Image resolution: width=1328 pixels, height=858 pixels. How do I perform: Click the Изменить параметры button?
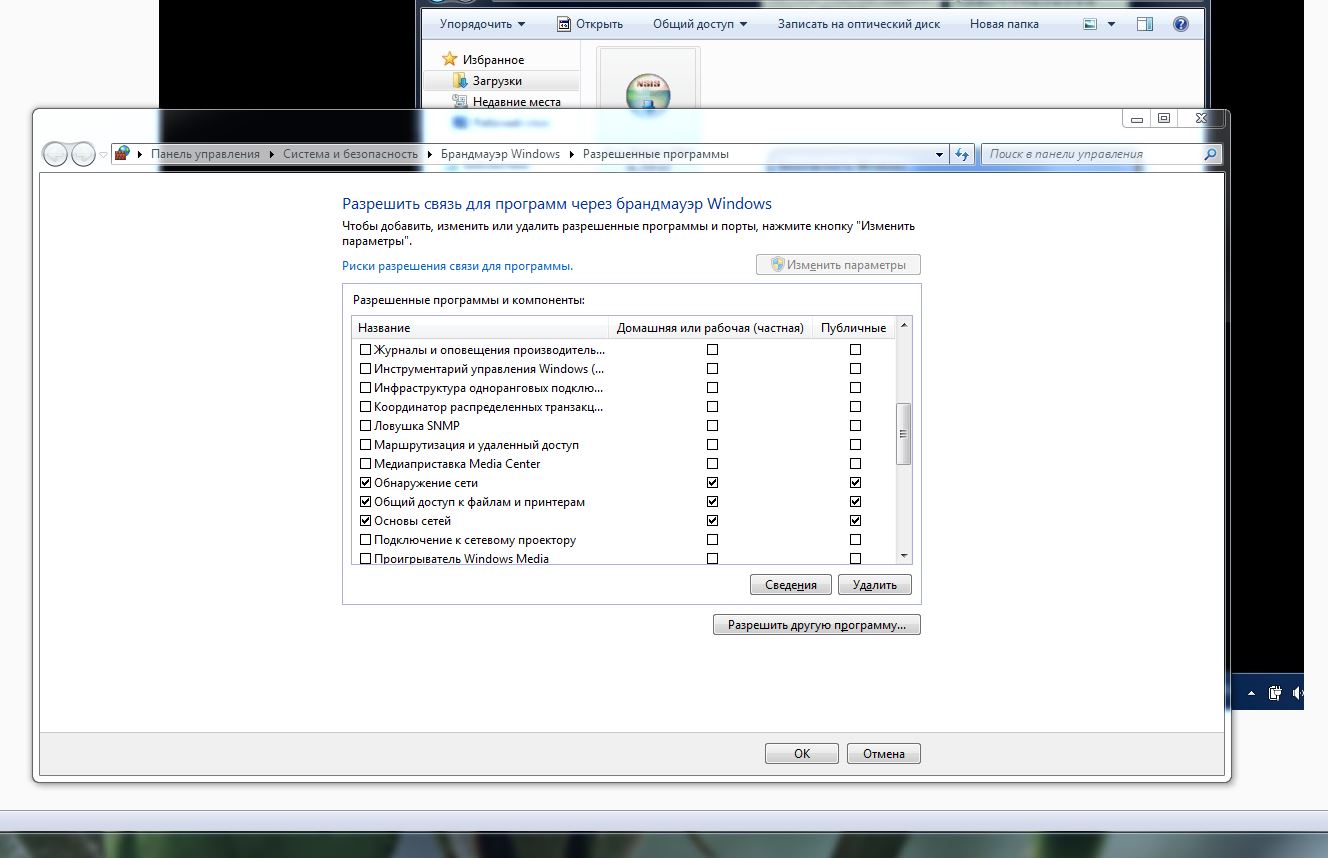click(838, 265)
